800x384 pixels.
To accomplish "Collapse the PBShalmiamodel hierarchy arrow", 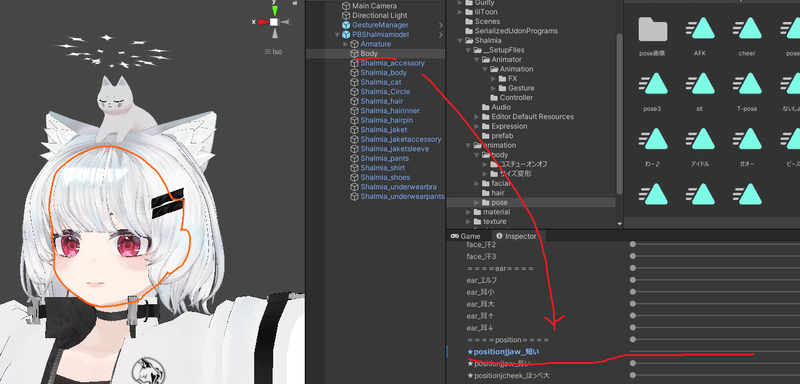I will click(337, 35).
